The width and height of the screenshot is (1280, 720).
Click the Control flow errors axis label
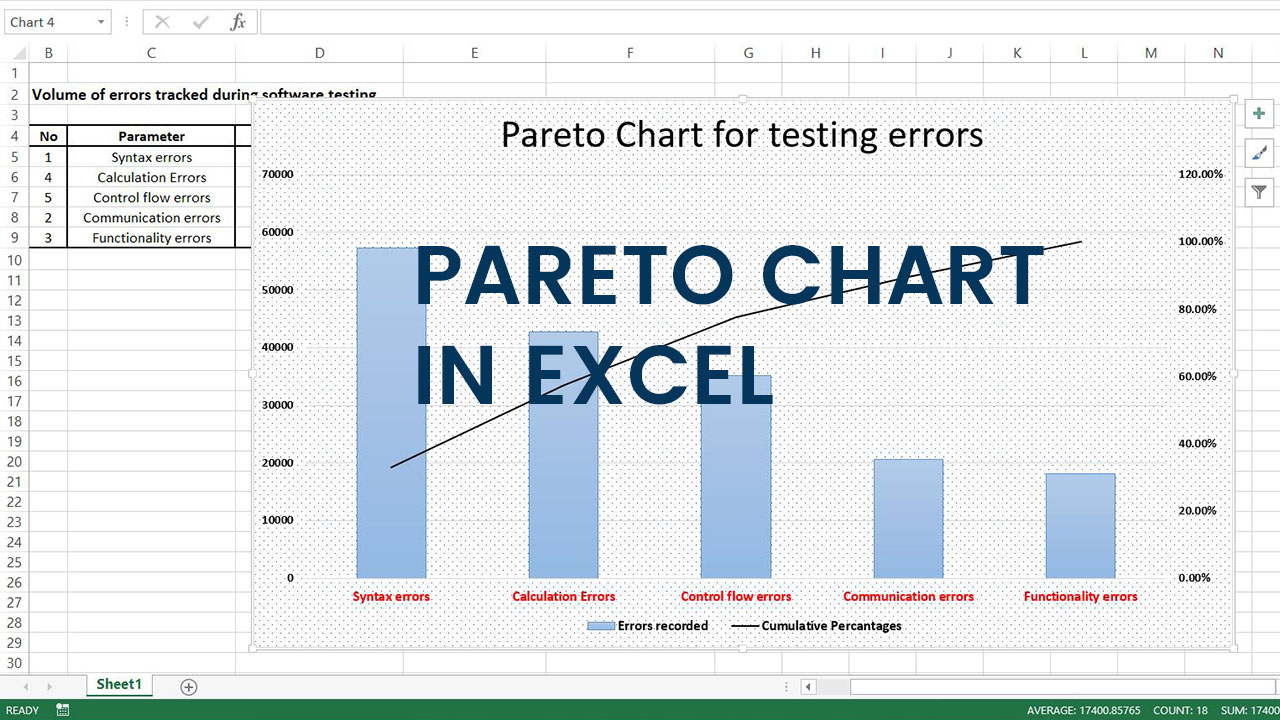736,597
